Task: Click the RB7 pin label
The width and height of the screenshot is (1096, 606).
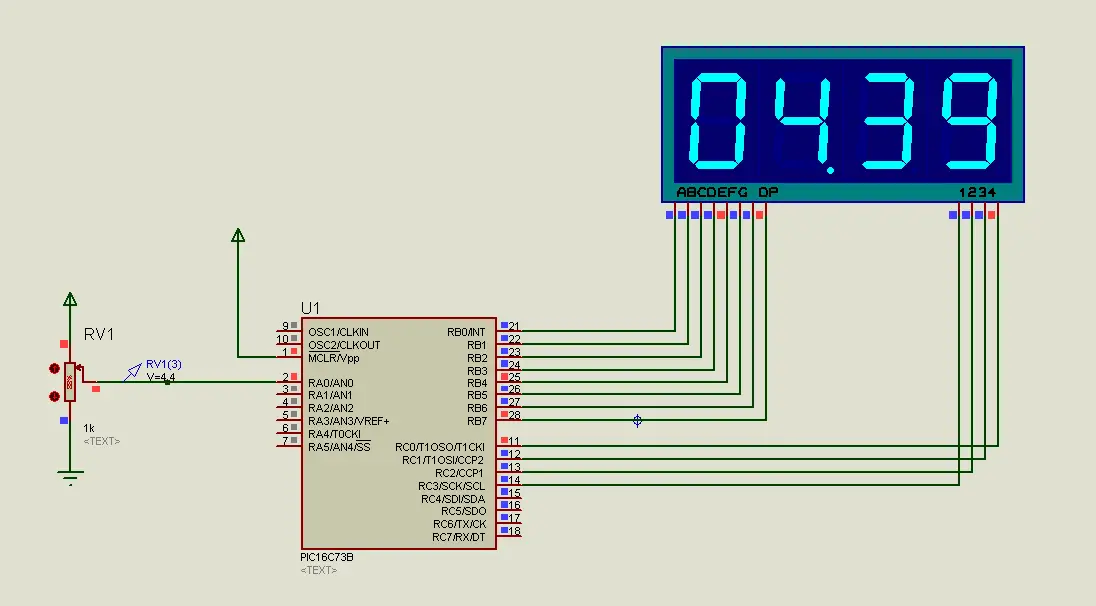Action: pyautogui.click(x=477, y=421)
